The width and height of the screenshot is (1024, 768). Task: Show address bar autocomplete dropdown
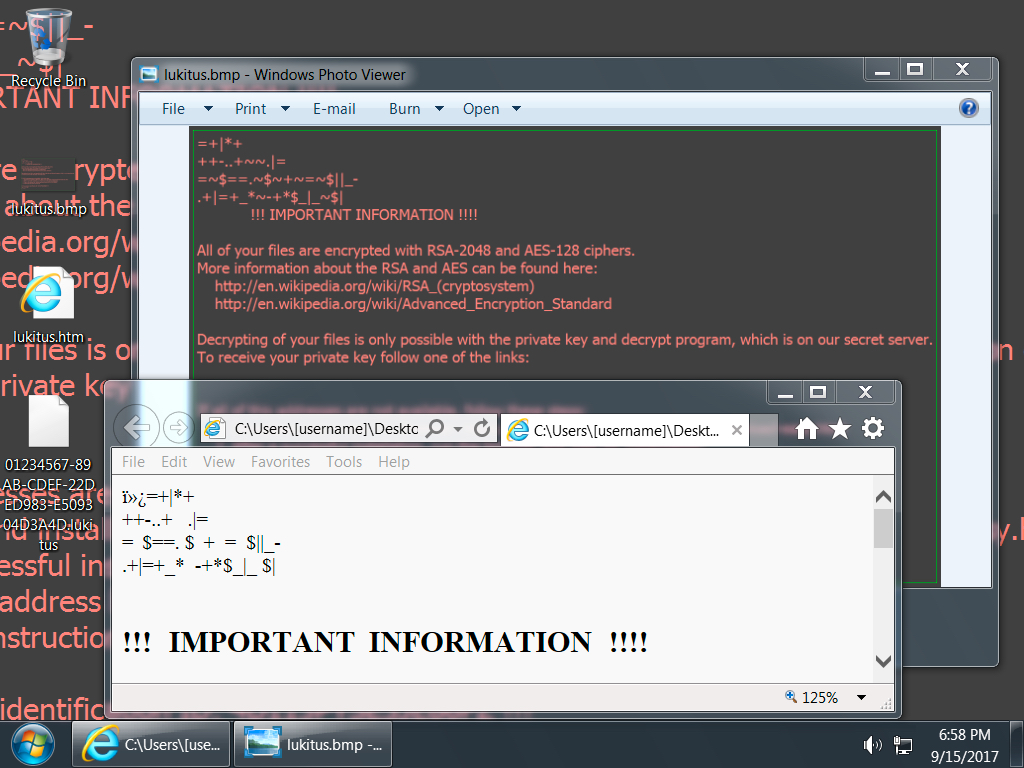click(x=458, y=429)
